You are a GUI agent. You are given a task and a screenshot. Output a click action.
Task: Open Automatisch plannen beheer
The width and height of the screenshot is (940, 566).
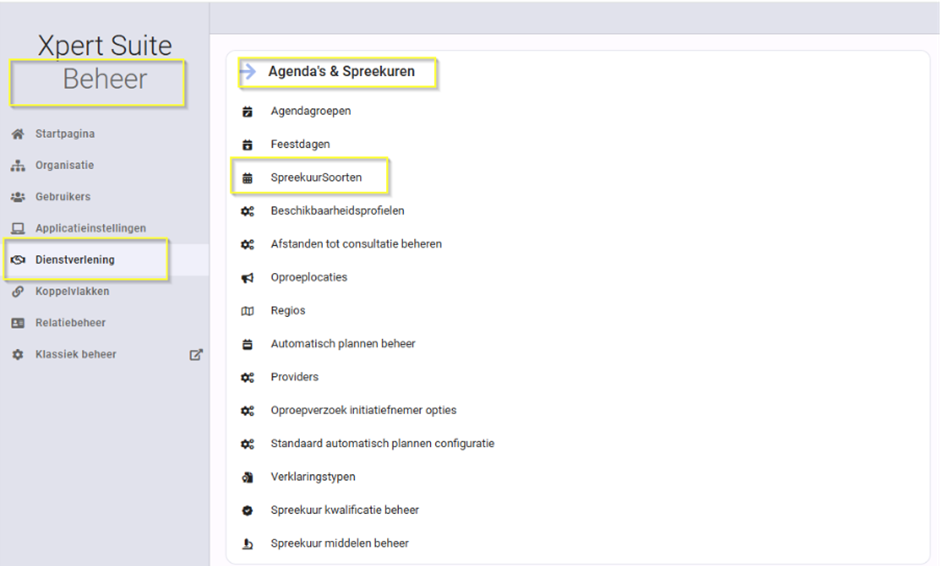[343, 344]
